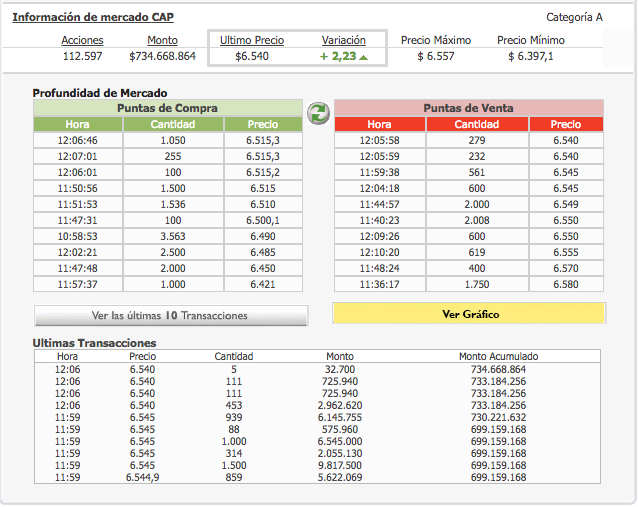This screenshot has height=507, width=638.
Task: Click the Monto Acumulado column header
Action: tap(498, 356)
